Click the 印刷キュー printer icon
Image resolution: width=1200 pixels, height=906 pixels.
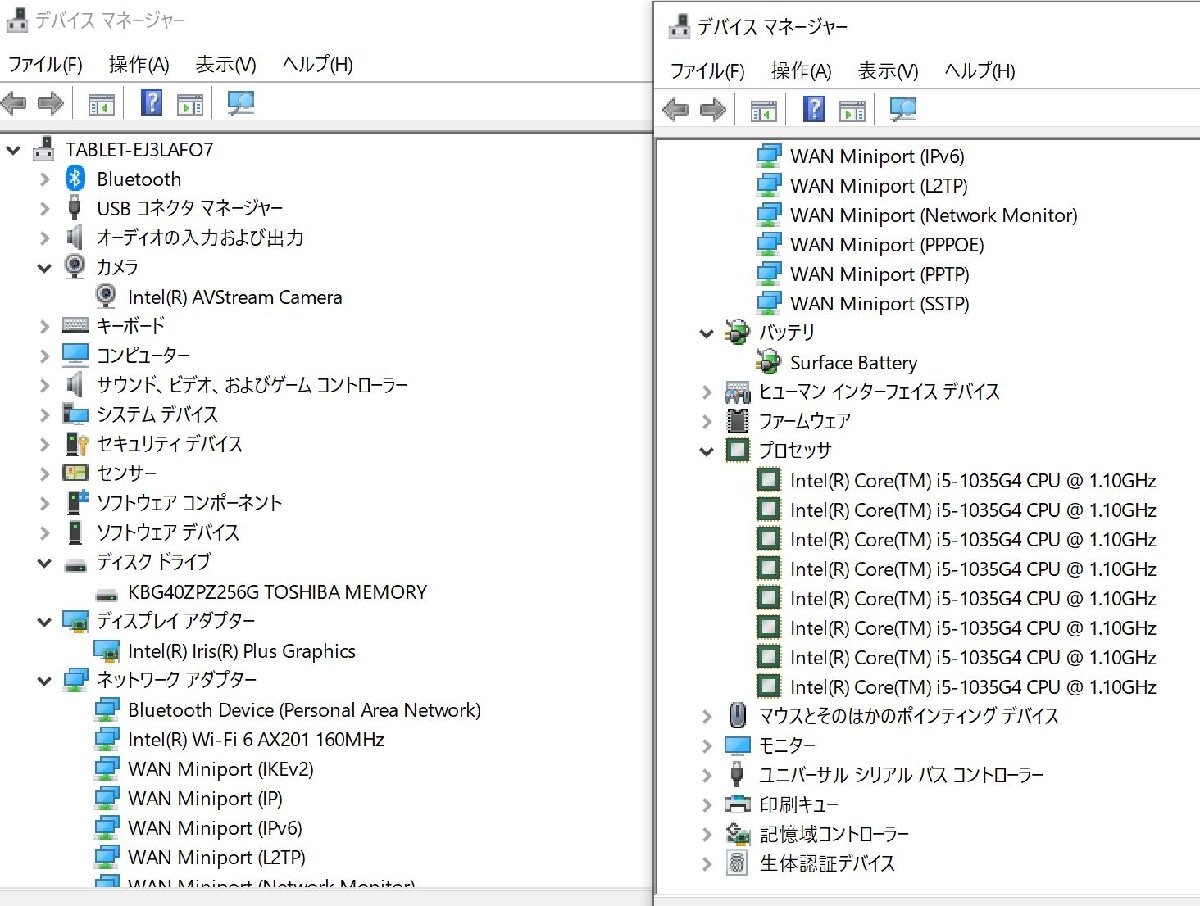738,804
